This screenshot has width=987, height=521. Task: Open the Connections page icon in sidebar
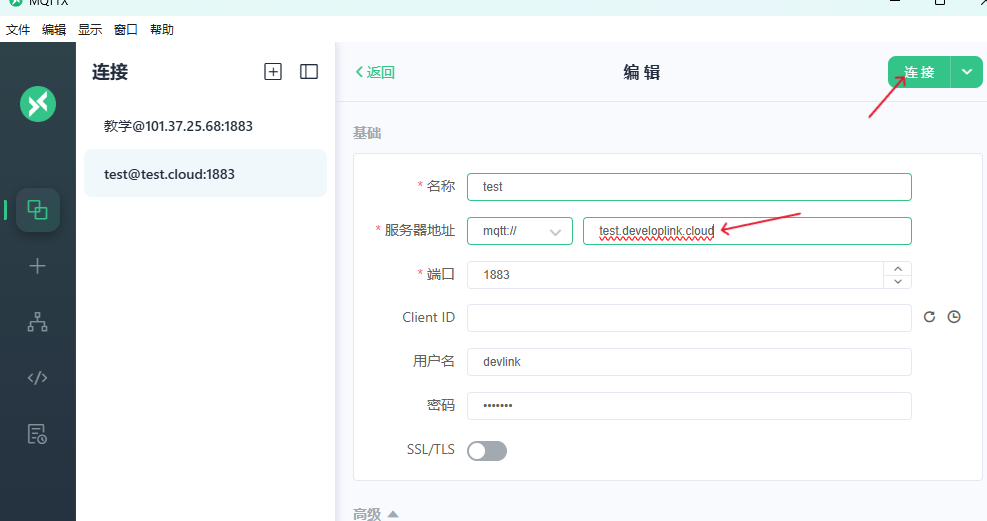coord(38,210)
